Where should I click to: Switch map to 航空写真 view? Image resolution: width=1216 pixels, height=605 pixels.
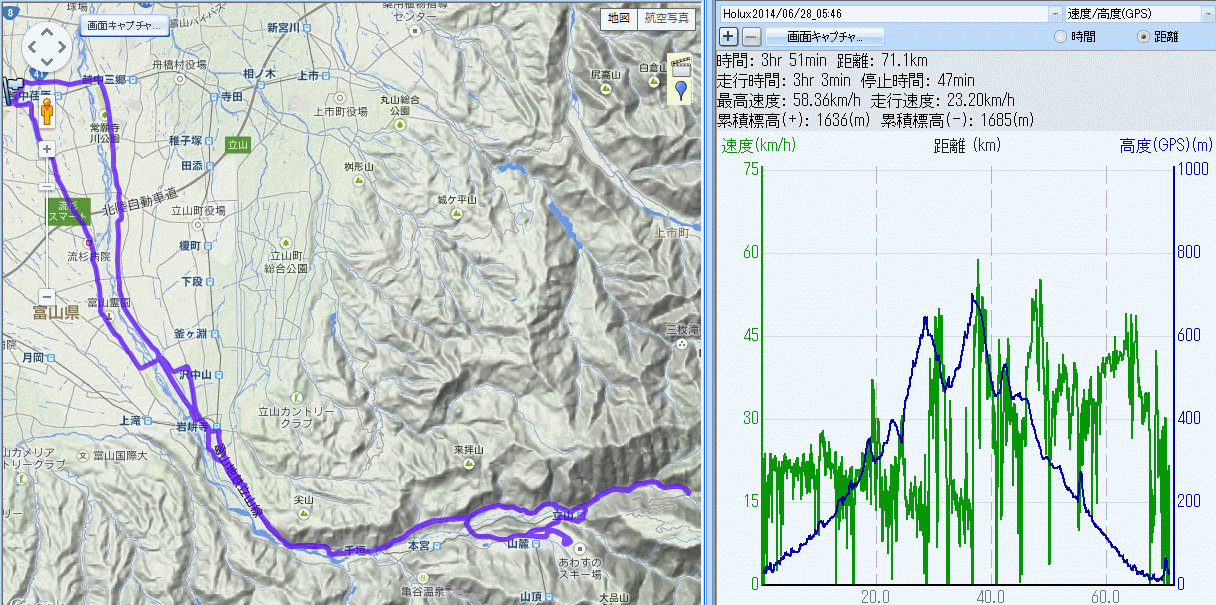[666, 18]
